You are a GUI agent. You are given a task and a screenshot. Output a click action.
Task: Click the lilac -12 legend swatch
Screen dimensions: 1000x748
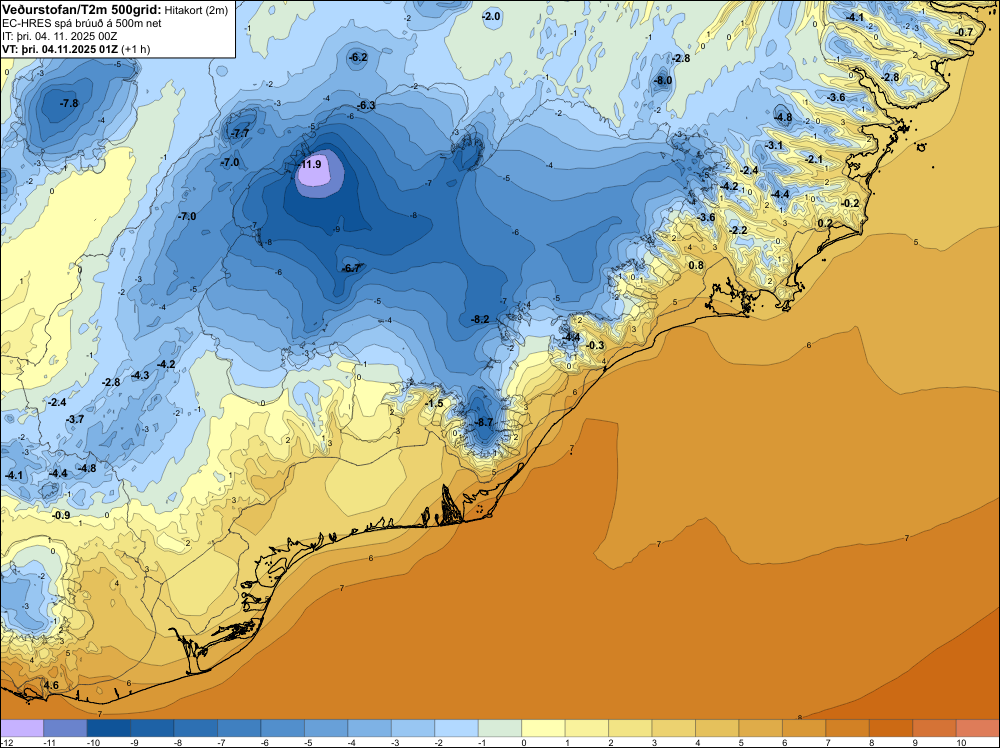(x=22, y=728)
